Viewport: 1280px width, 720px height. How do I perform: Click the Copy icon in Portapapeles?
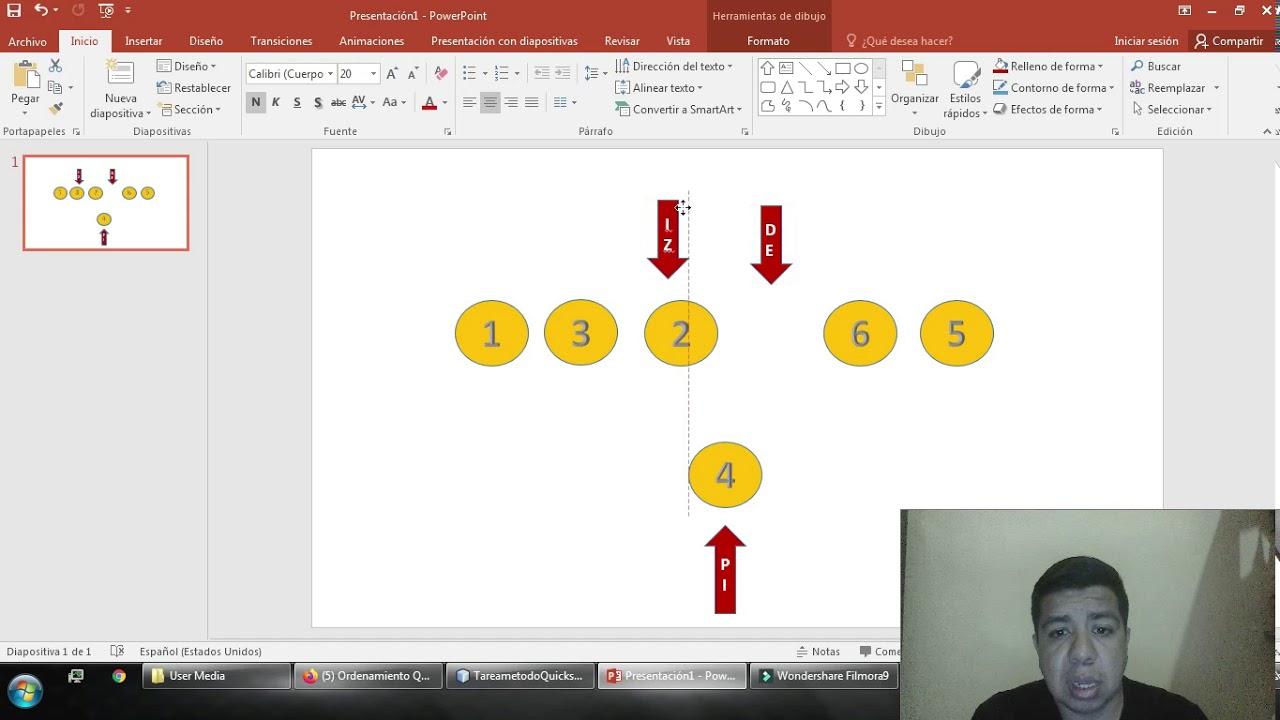click(55, 88)
